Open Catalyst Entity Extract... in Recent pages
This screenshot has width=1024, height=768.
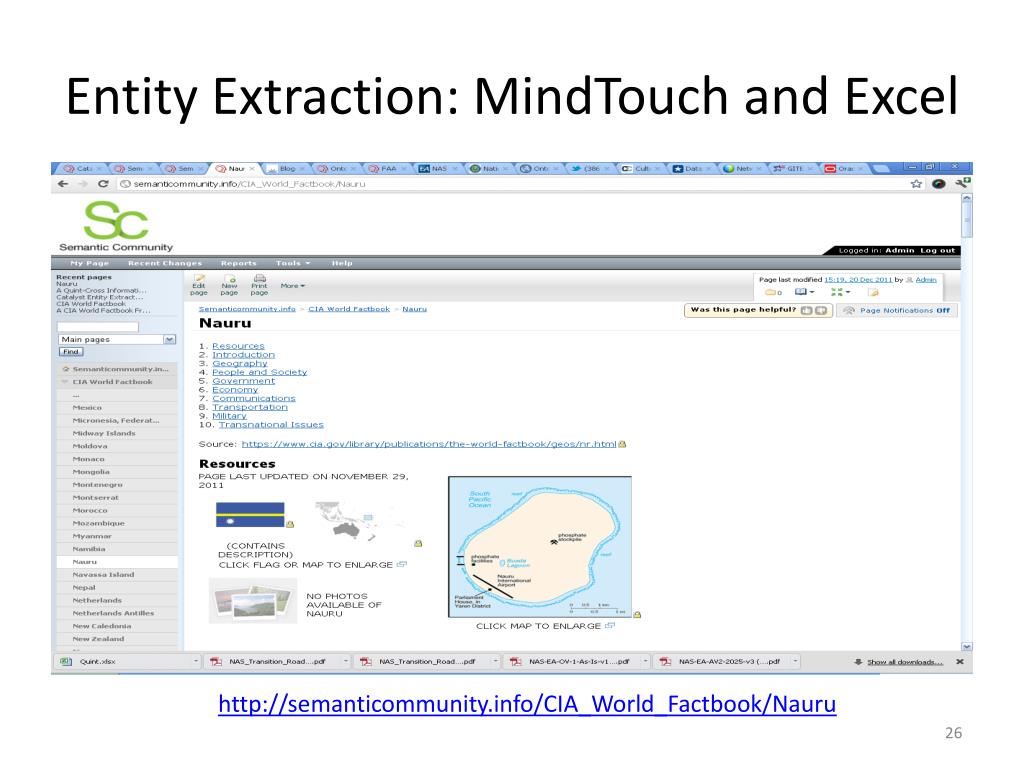[100, 297]
